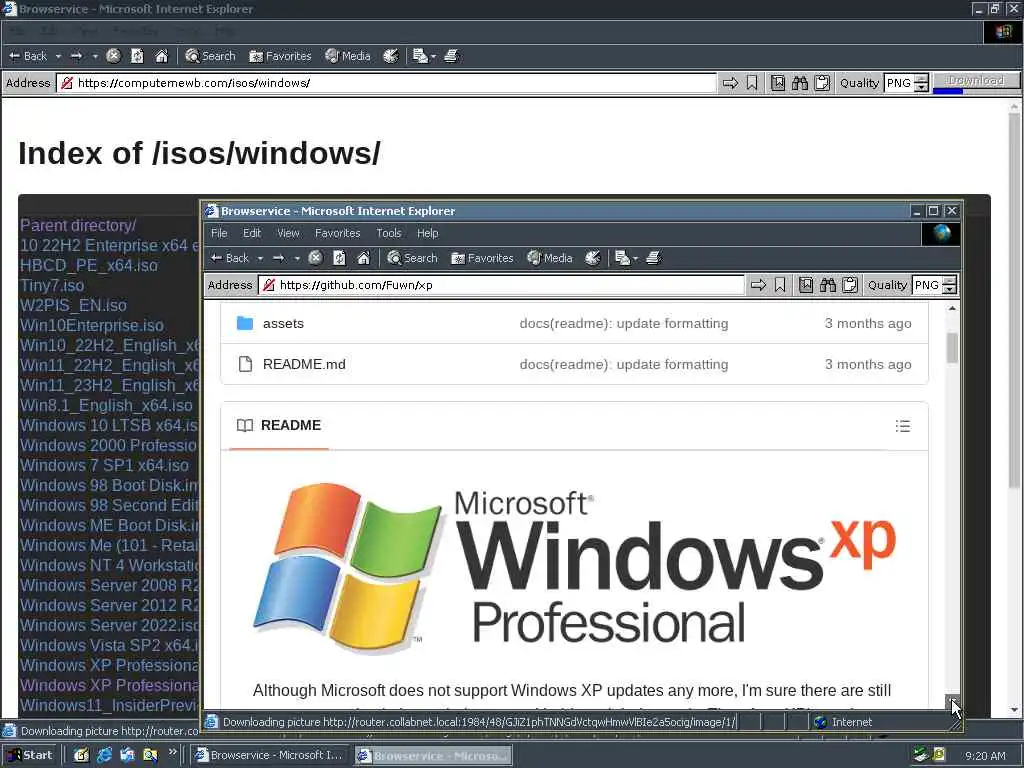Click back window vertical scrollbar thumb
The height and width of the screenshot is (768, 1024).
point(1014,300)
